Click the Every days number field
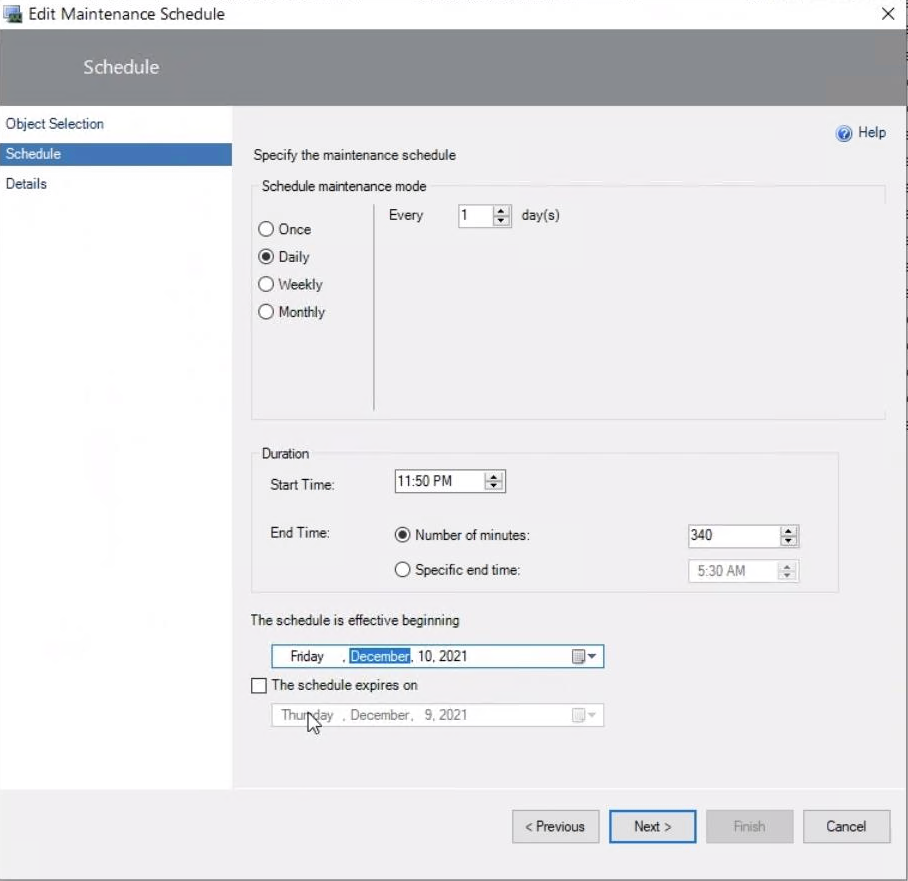Screen dimensions: 908x881 (475, 216)
